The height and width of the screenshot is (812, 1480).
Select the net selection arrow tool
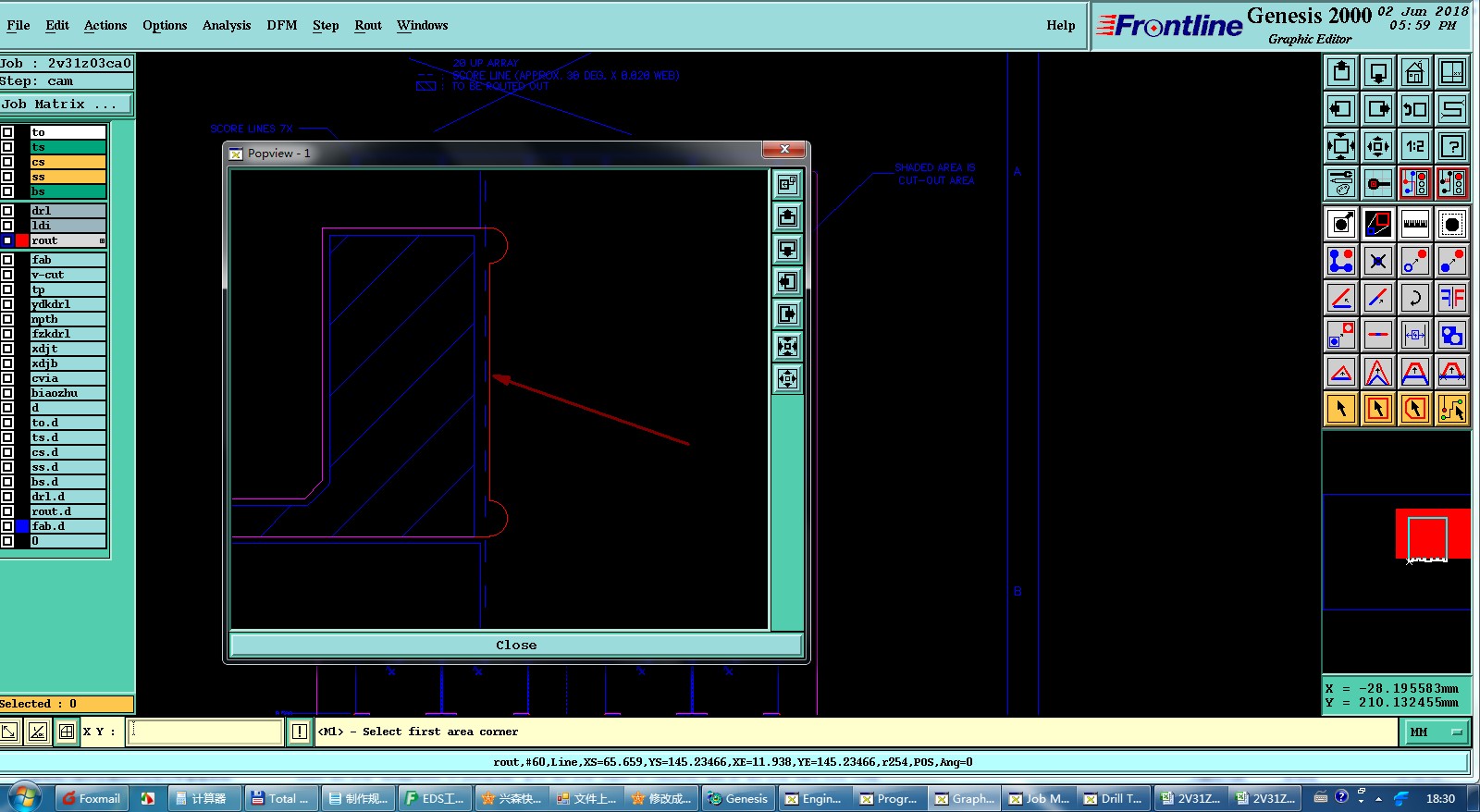1452,409
